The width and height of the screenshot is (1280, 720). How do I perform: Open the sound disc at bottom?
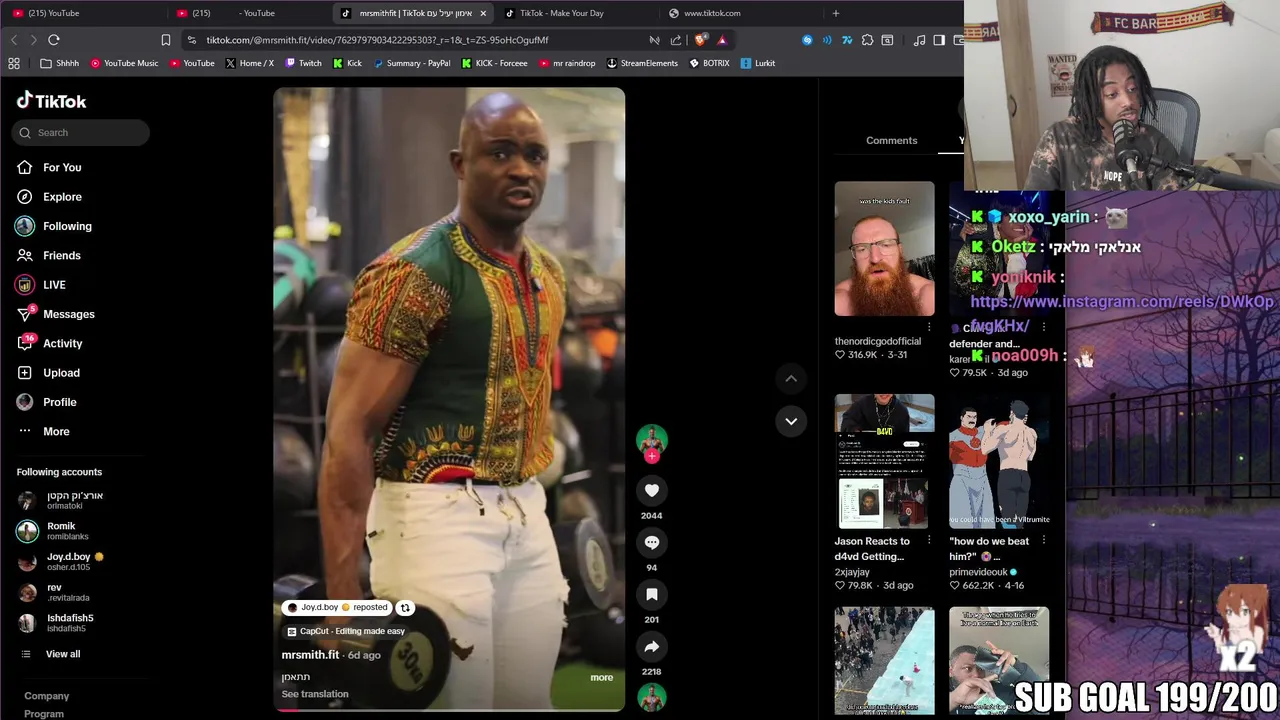click(x=652, y=697)
